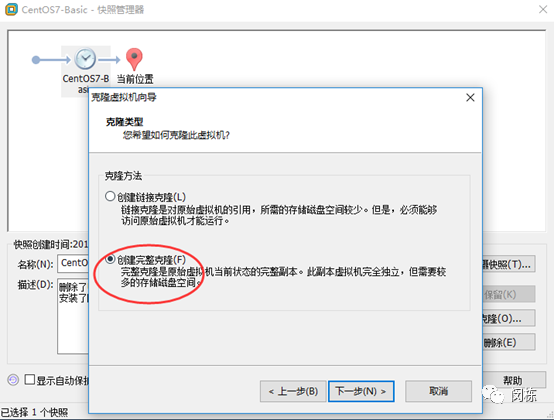The image size is (554, 420).
Task: Click the clone 克隆(O) button
Action: pyautogui.click(x=509, y=318)
